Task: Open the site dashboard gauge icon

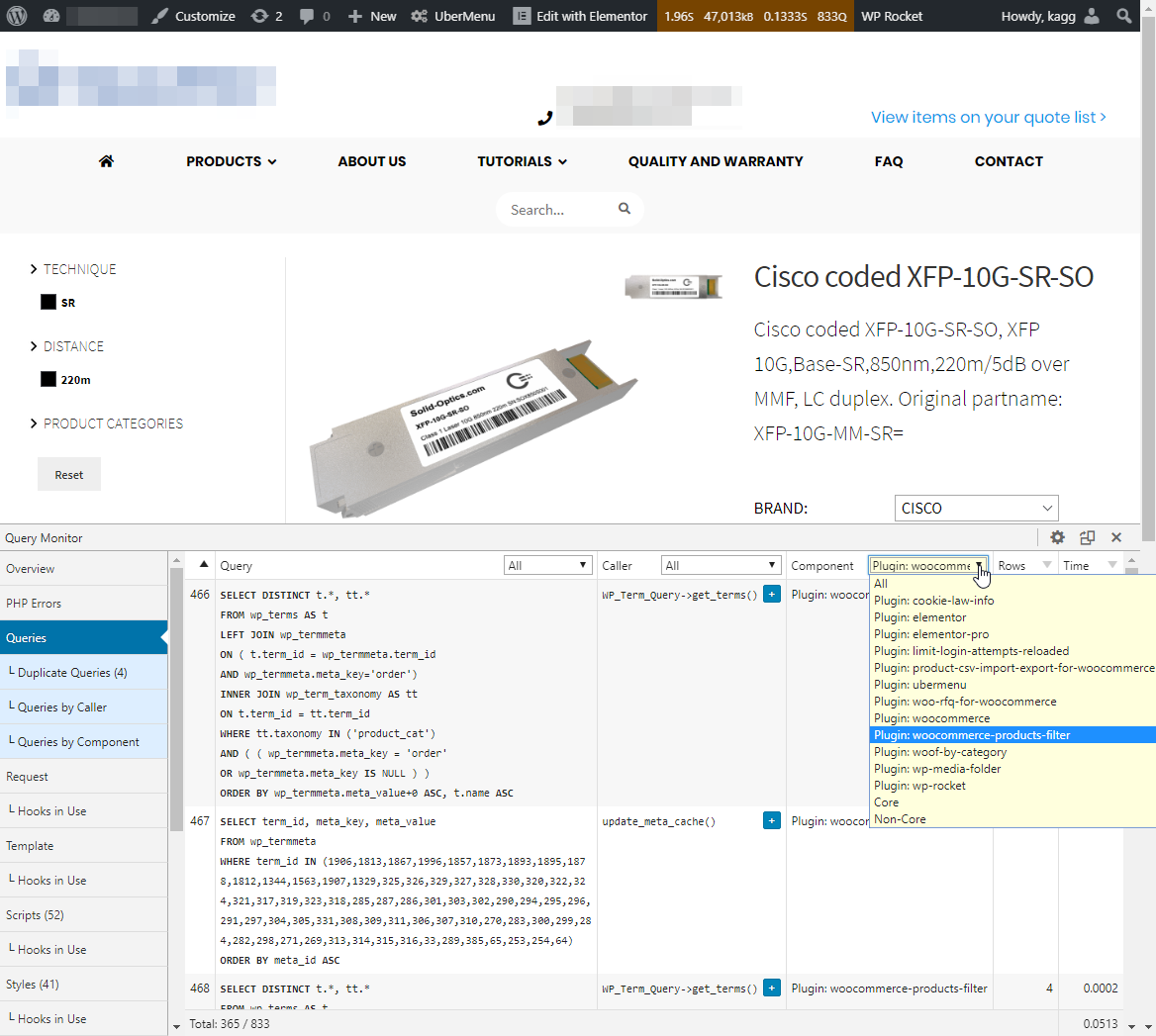Action: pos(50,16)
